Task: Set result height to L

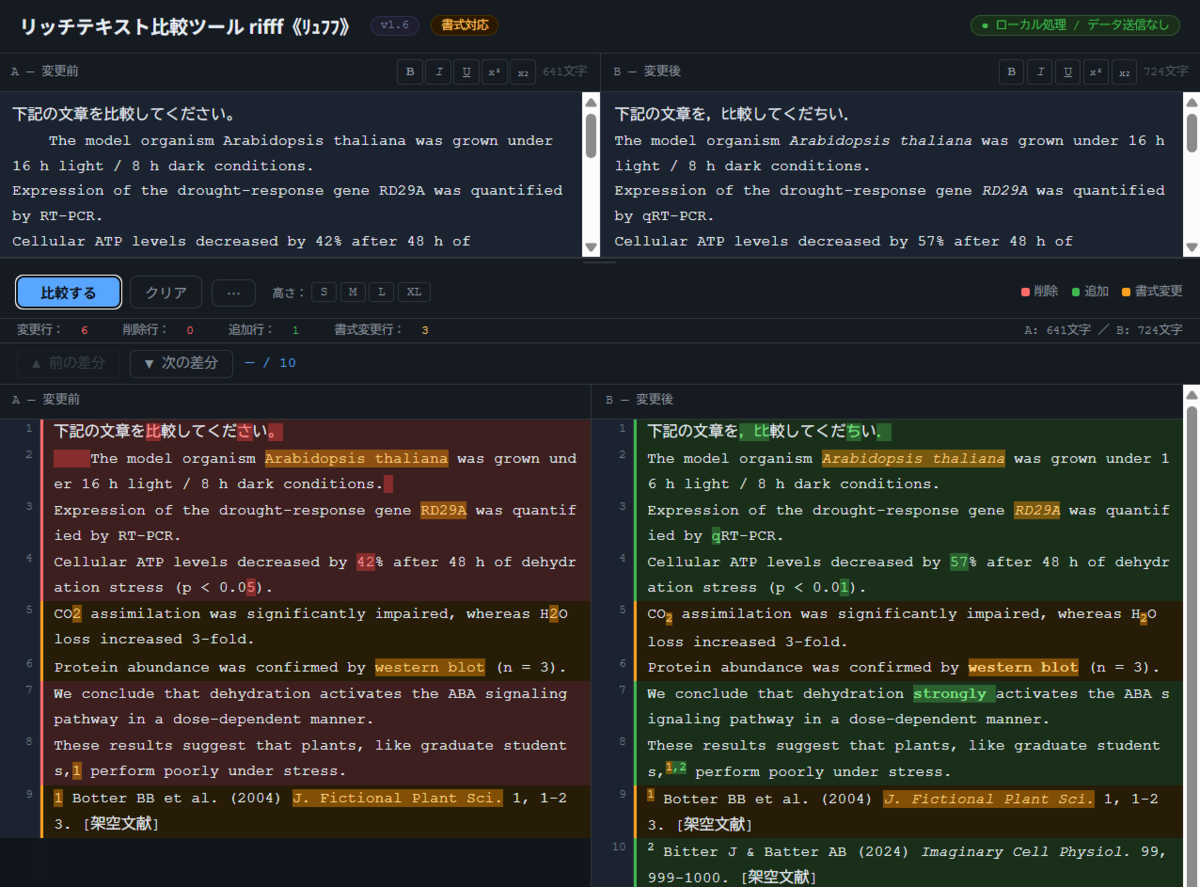Action: [x=381, y=292]
